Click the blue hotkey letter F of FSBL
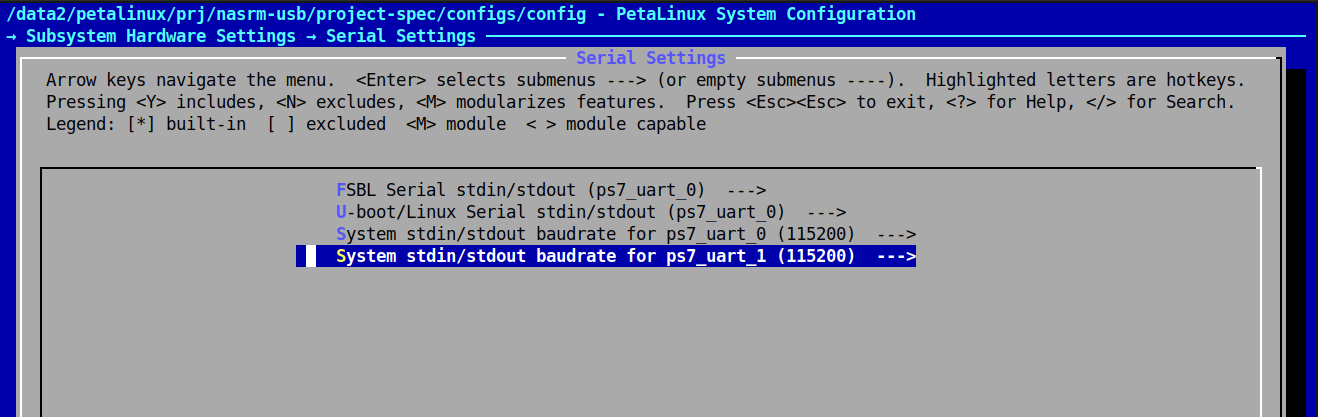The image size is (1318, 417). (x=341, y=190)
